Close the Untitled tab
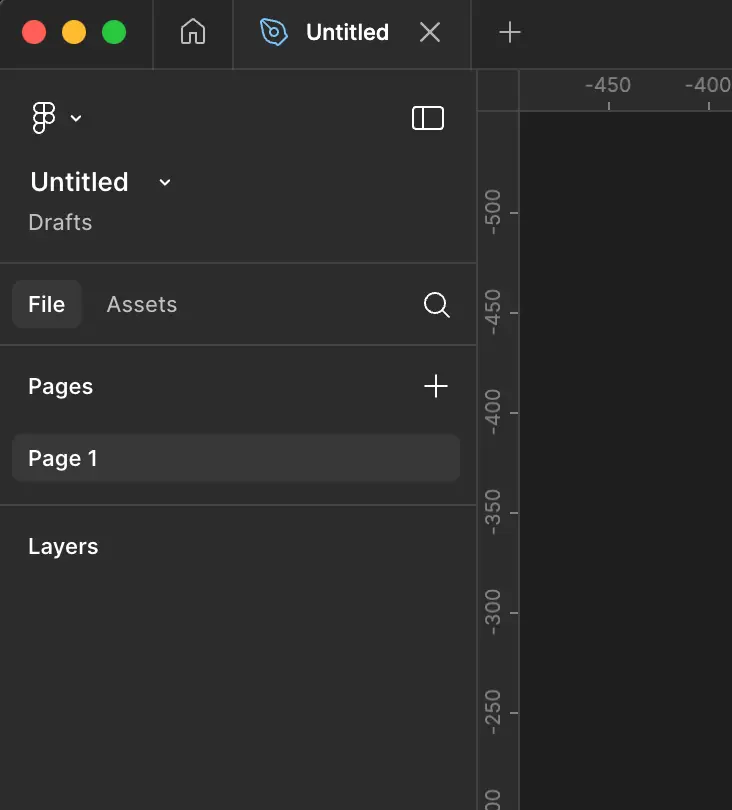The height and width of the screenshot is (810, 732). 430,33
